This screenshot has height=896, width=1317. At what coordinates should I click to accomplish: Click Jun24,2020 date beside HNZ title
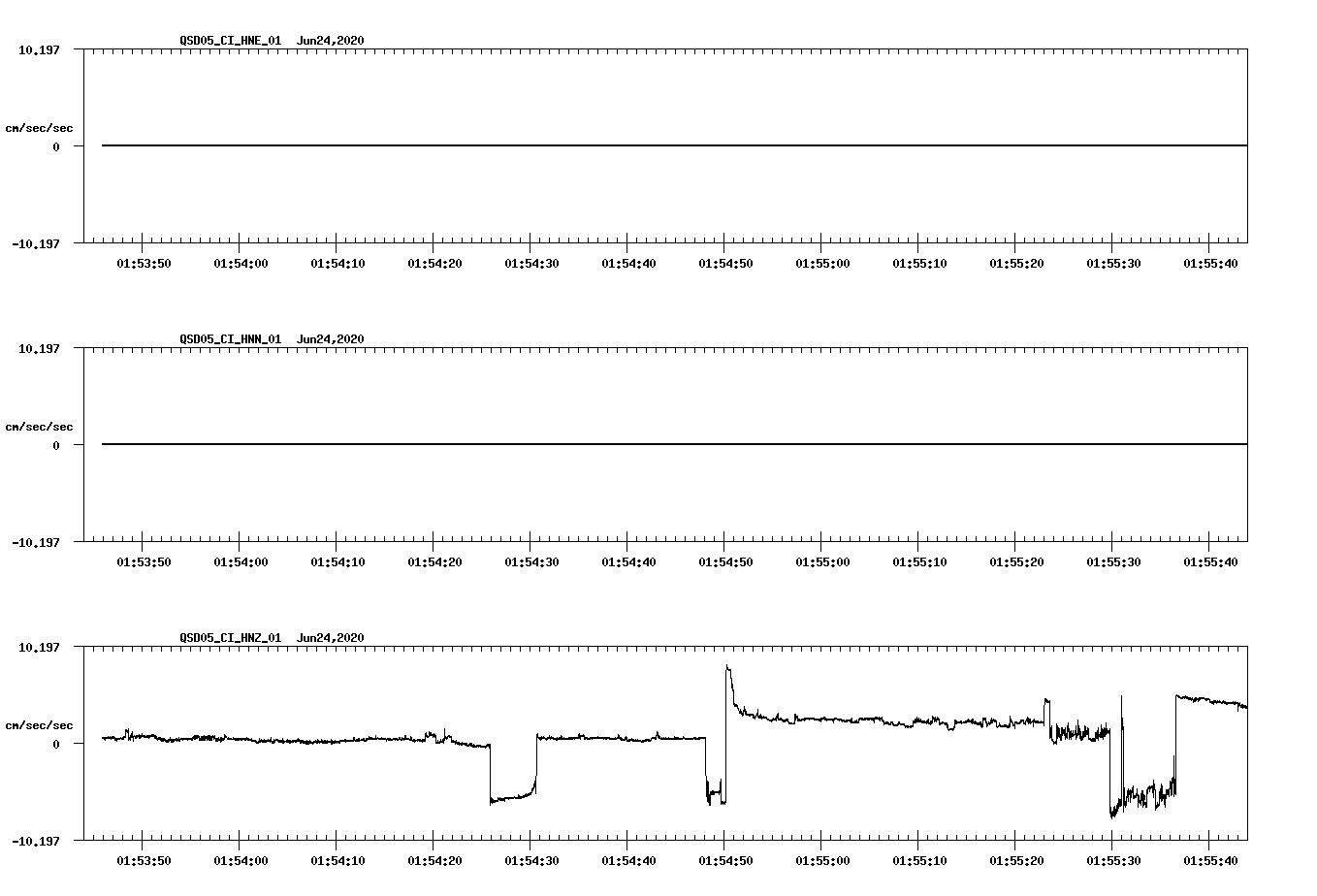[x=331, y=638]
